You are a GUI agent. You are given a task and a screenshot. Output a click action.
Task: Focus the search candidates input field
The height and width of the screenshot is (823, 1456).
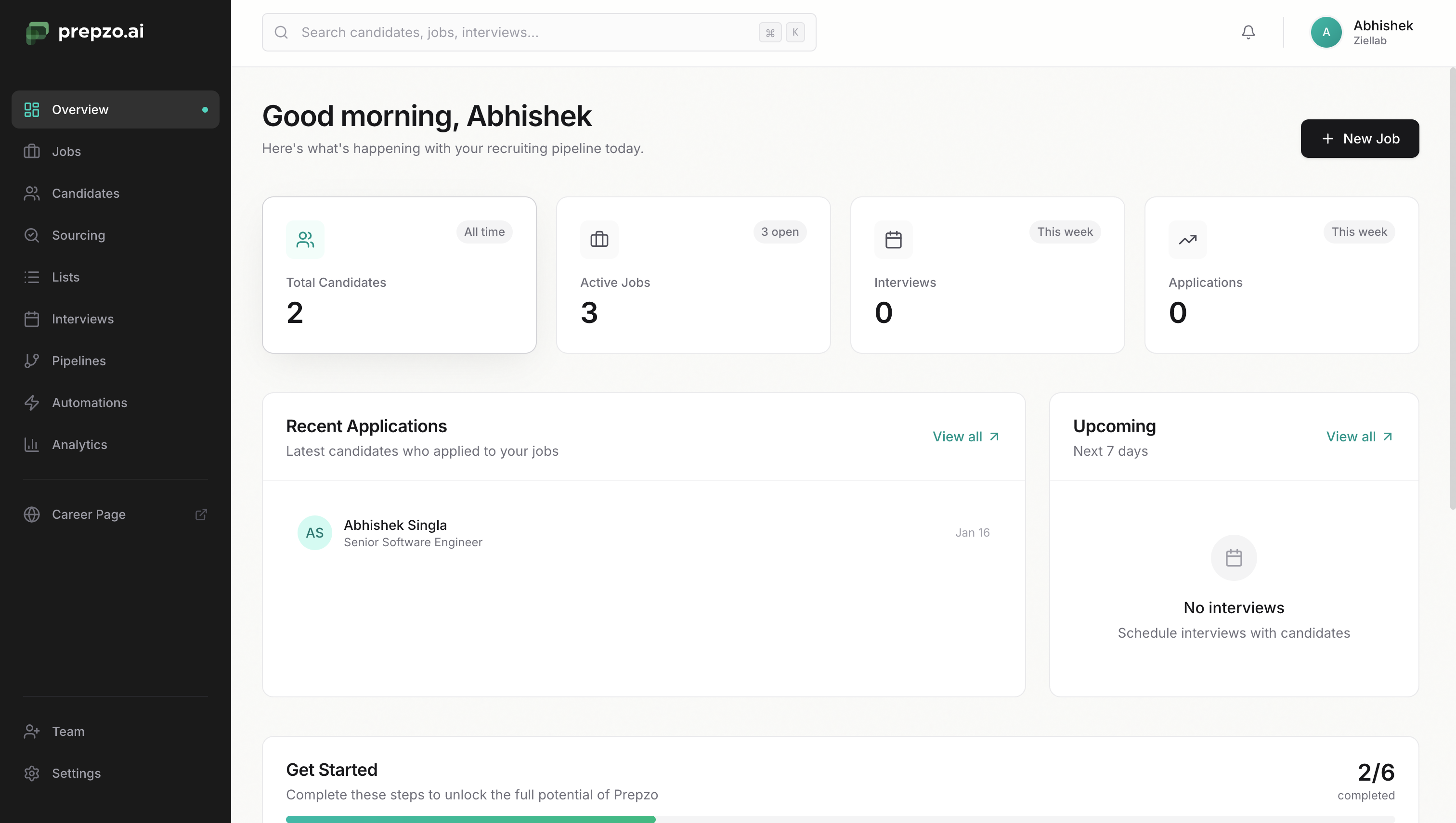point(526,32)
